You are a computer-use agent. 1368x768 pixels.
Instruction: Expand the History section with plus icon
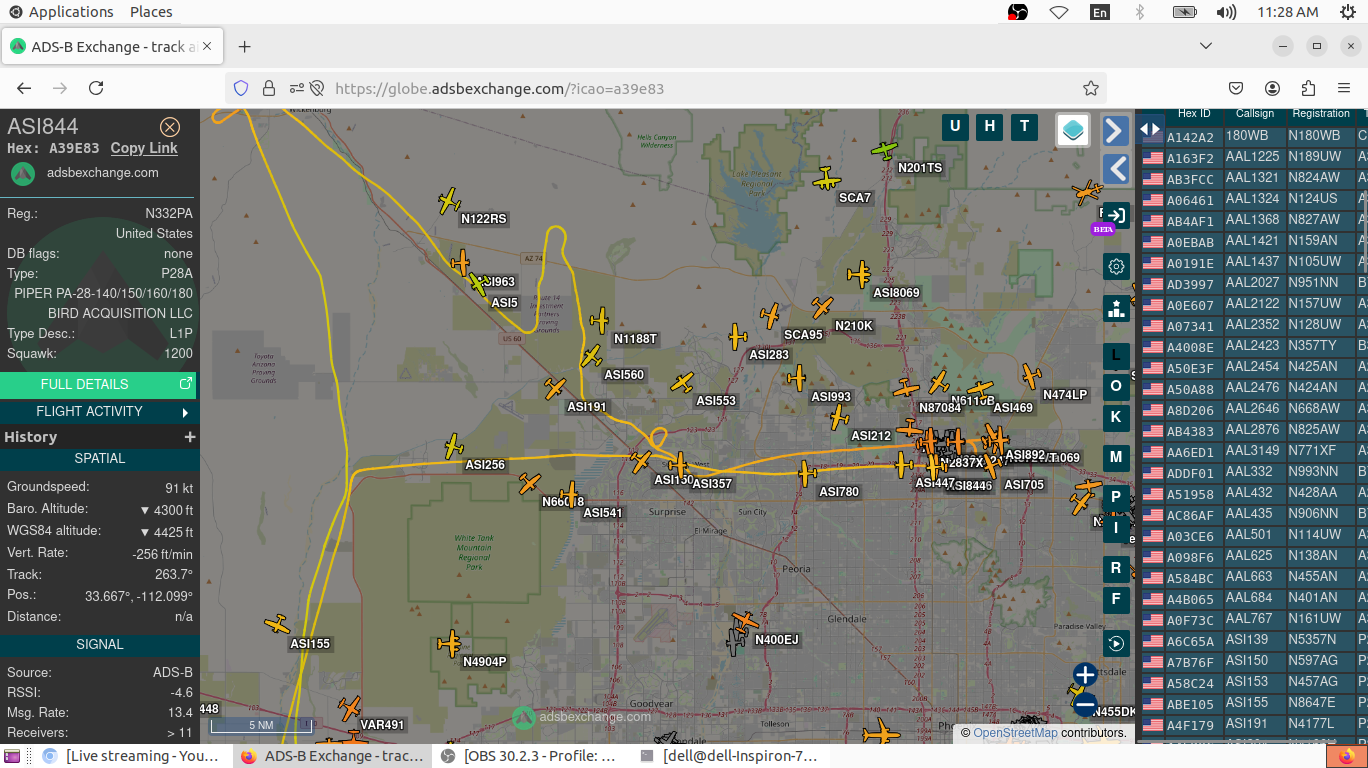pyautogui.click(x=190, y=437)
